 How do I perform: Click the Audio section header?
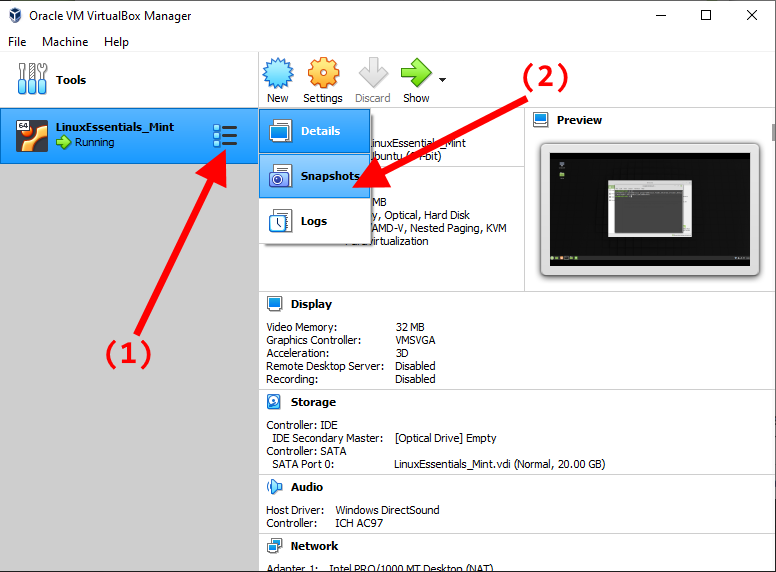coord(307,487)
